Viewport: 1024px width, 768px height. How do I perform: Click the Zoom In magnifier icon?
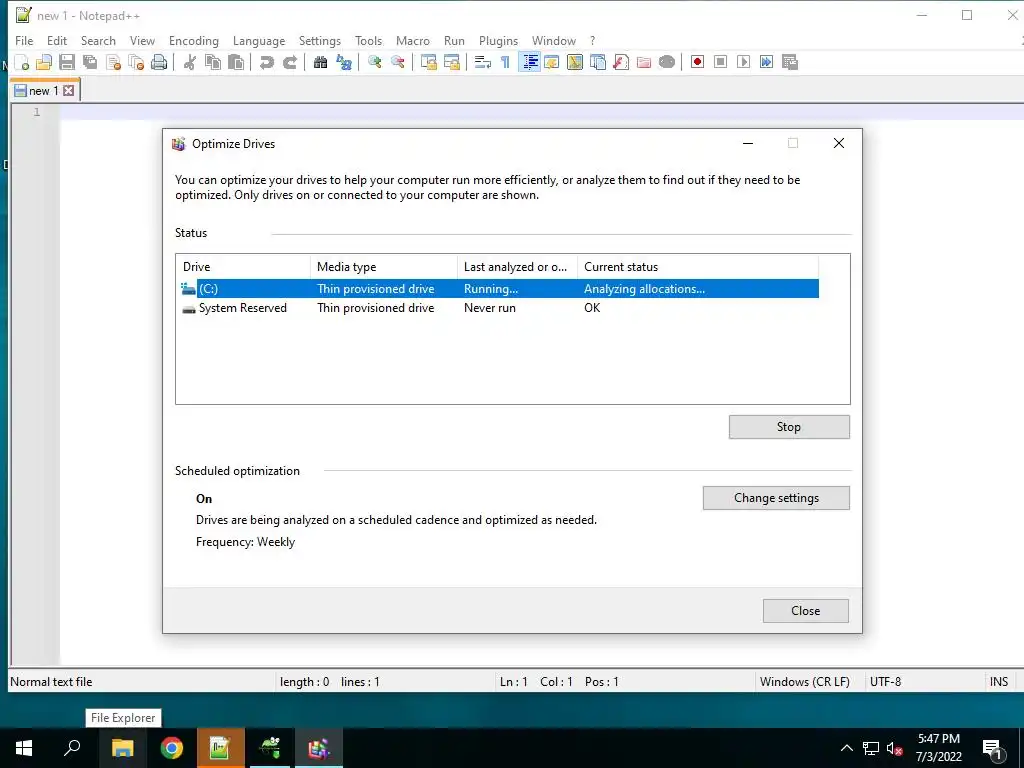point(374,63)
